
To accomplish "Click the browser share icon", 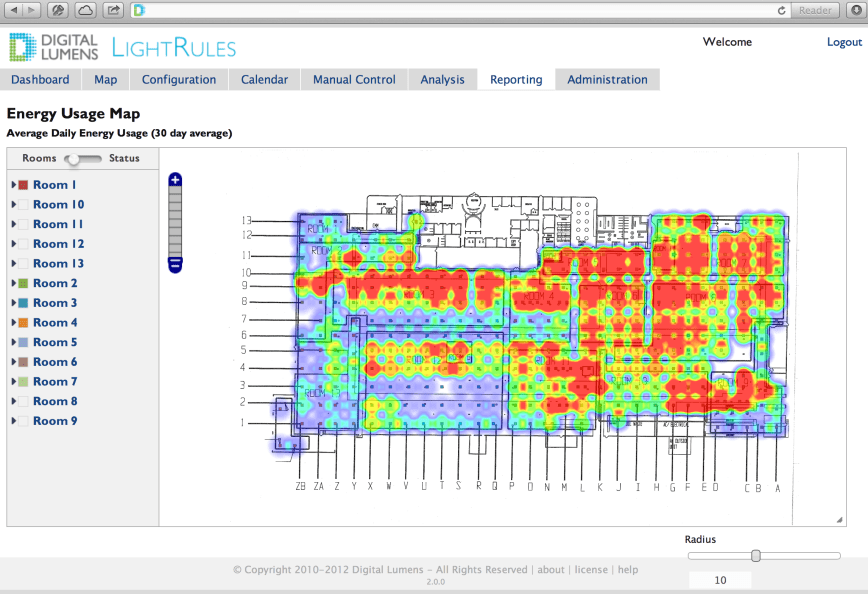I will point(113,10).
